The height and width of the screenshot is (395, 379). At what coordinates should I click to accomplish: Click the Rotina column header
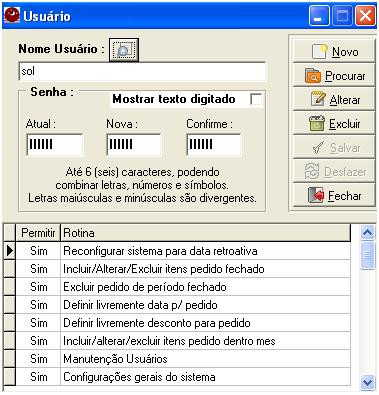click(205, 233)
